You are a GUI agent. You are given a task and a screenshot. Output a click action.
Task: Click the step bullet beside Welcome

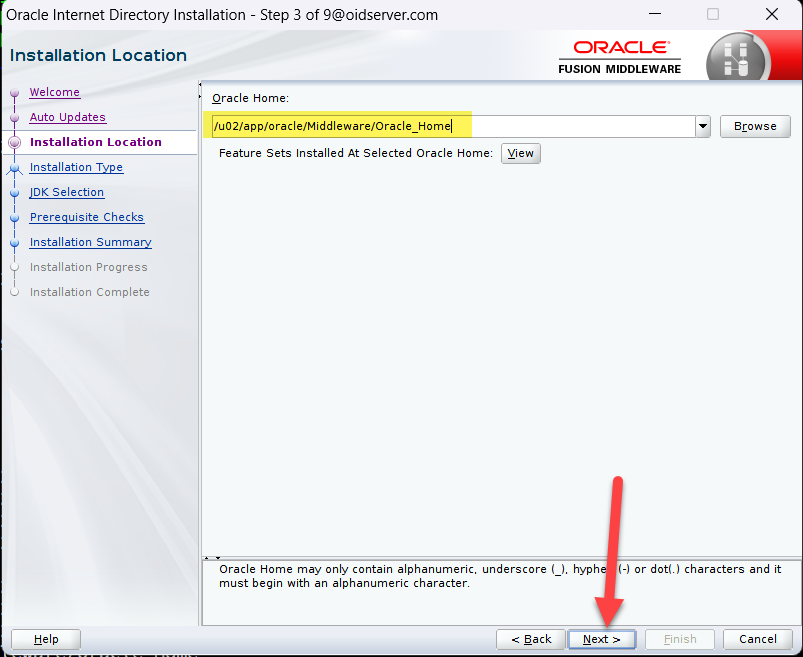tap(14, 93)
